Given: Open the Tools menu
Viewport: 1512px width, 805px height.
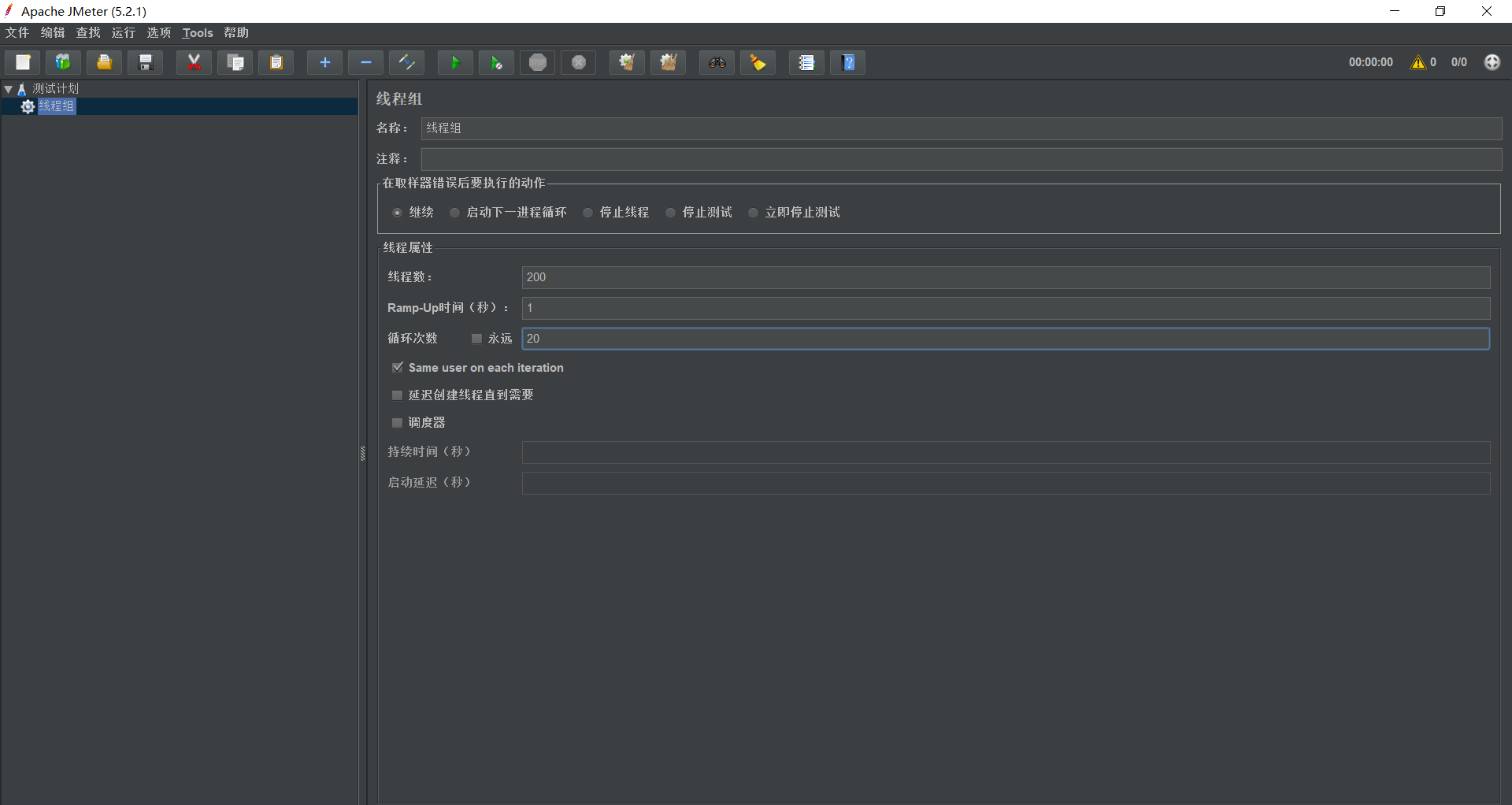Looking at the screenshot, I should pos(198,32).
